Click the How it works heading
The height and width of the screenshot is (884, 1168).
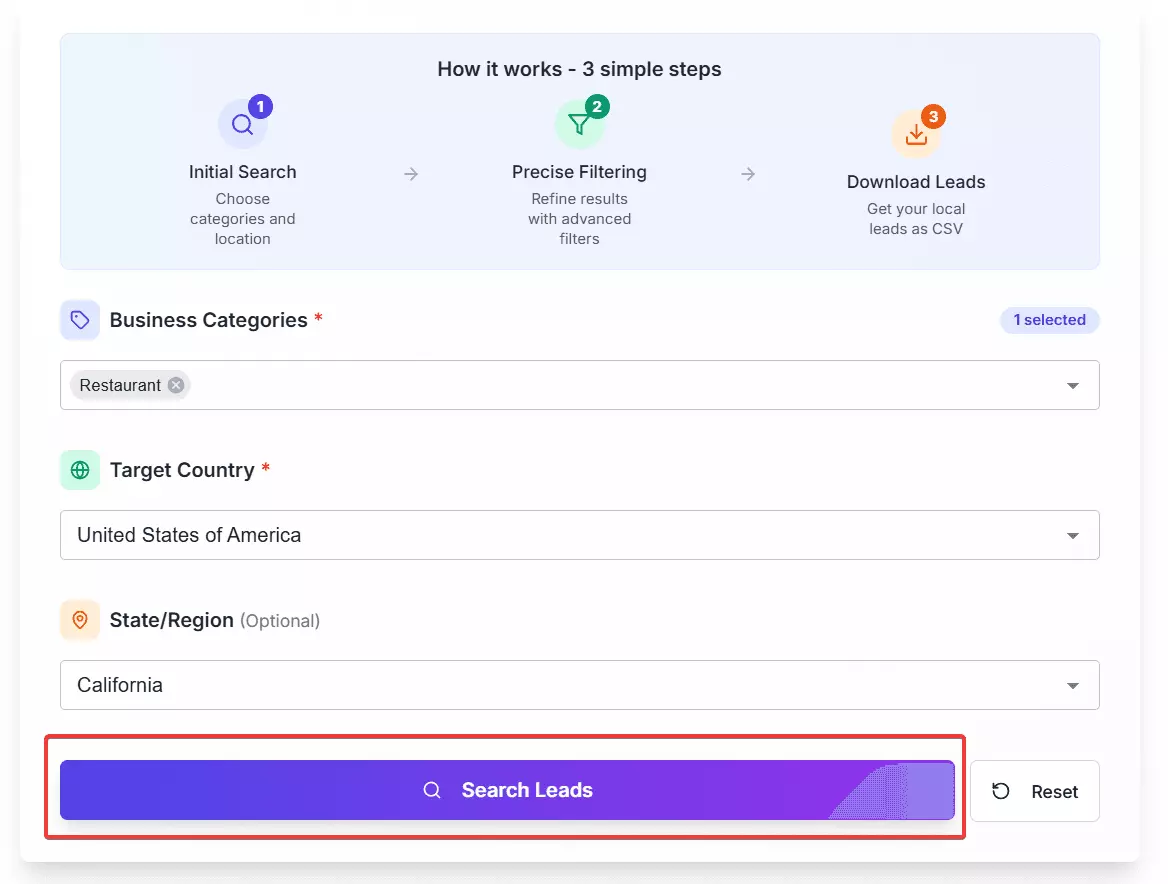(x=579, y=69)
